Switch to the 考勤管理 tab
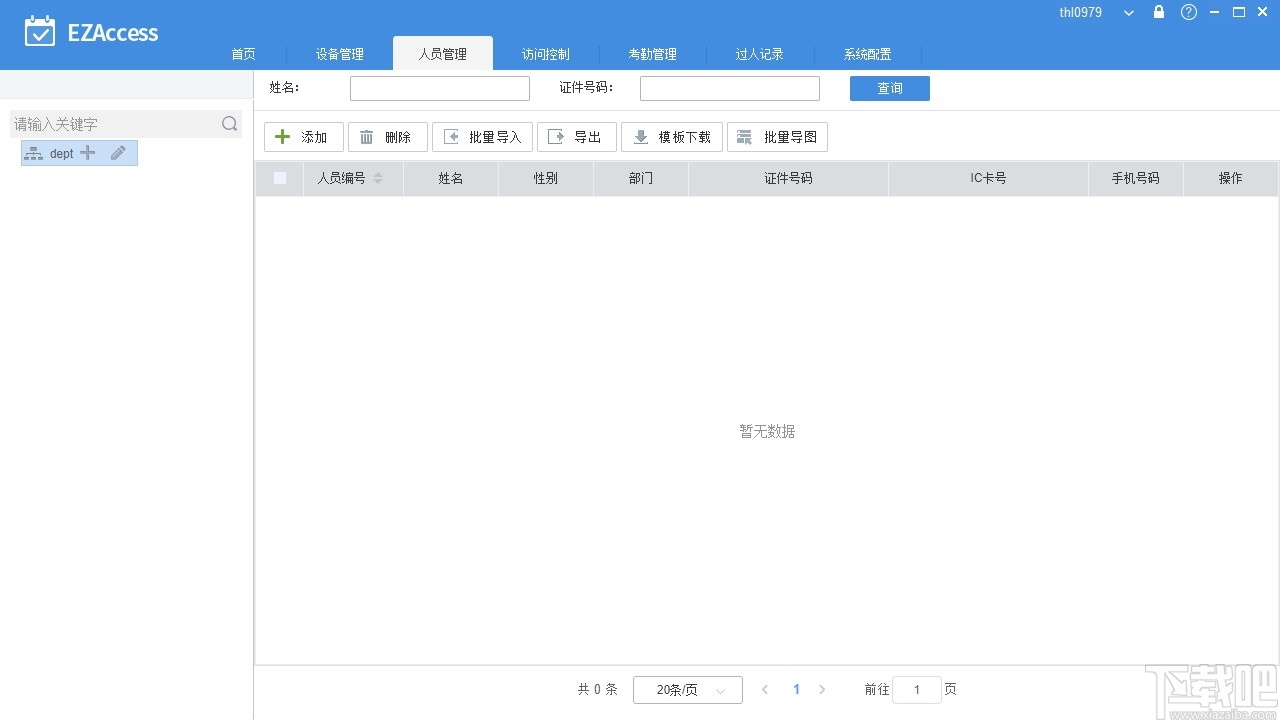The image size is (1280, 720). click(x=653, y=54)
